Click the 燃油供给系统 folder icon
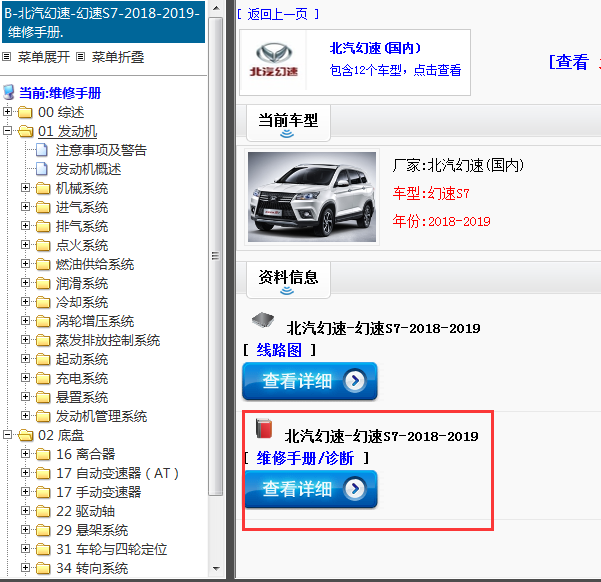This screenshot has height=582, width=601. pos(43,264)
